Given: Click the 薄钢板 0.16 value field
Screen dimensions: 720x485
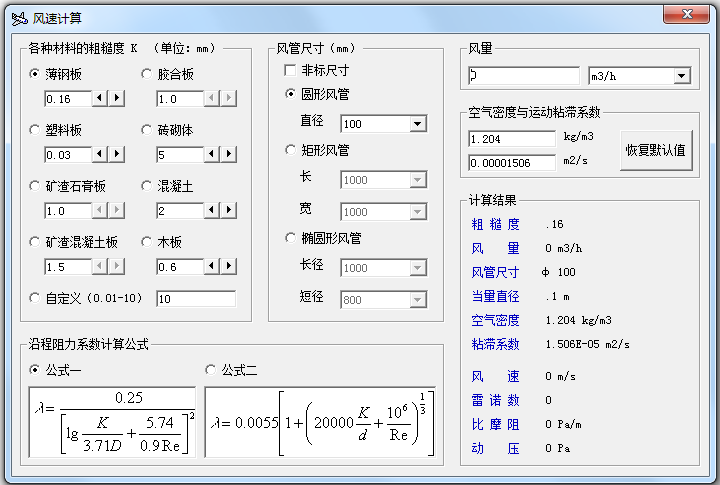Looking at the screenshot, I should 68,99.
